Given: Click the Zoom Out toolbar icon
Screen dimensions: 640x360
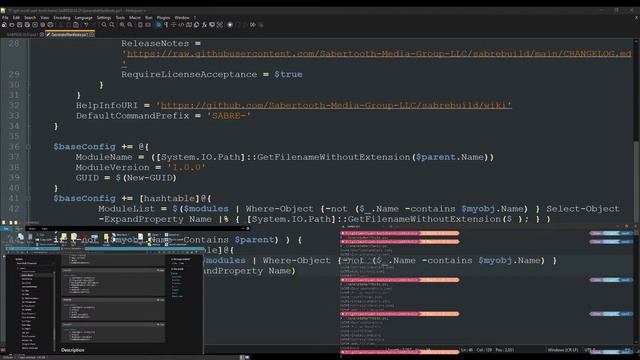Looking at the screenshot, I should point(130,25).
